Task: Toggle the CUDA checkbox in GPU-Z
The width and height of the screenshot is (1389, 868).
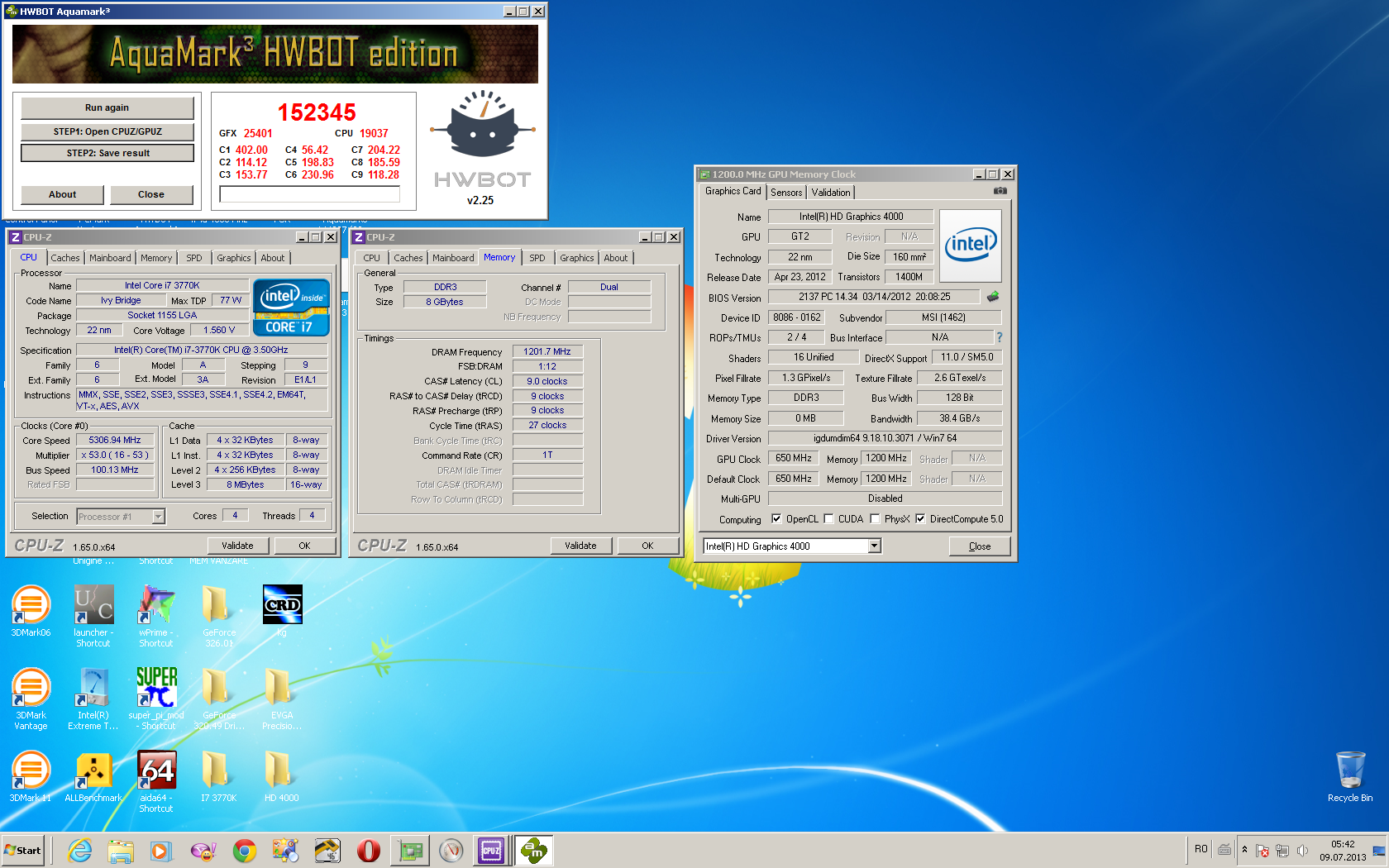Action: 828,519
